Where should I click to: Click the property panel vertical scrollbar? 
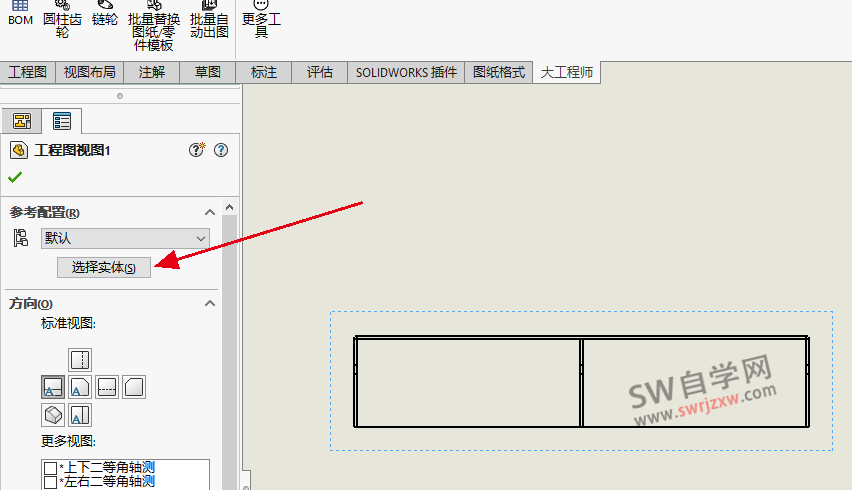229,353
